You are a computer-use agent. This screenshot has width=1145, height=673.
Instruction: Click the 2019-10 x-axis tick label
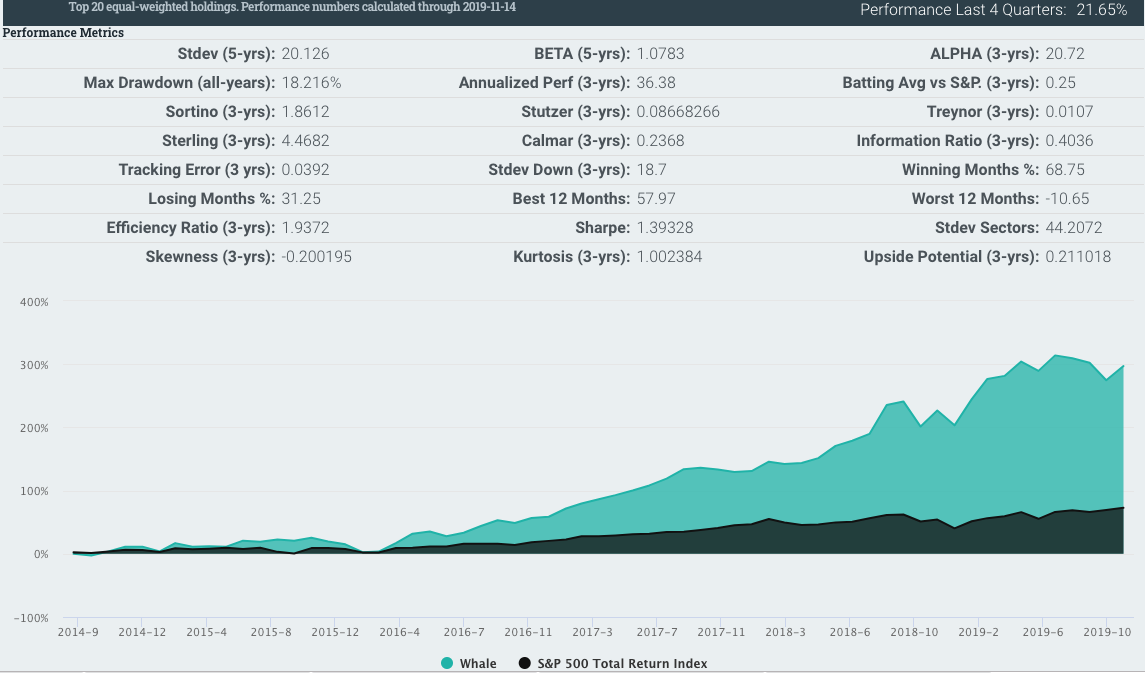point(1107,632)
